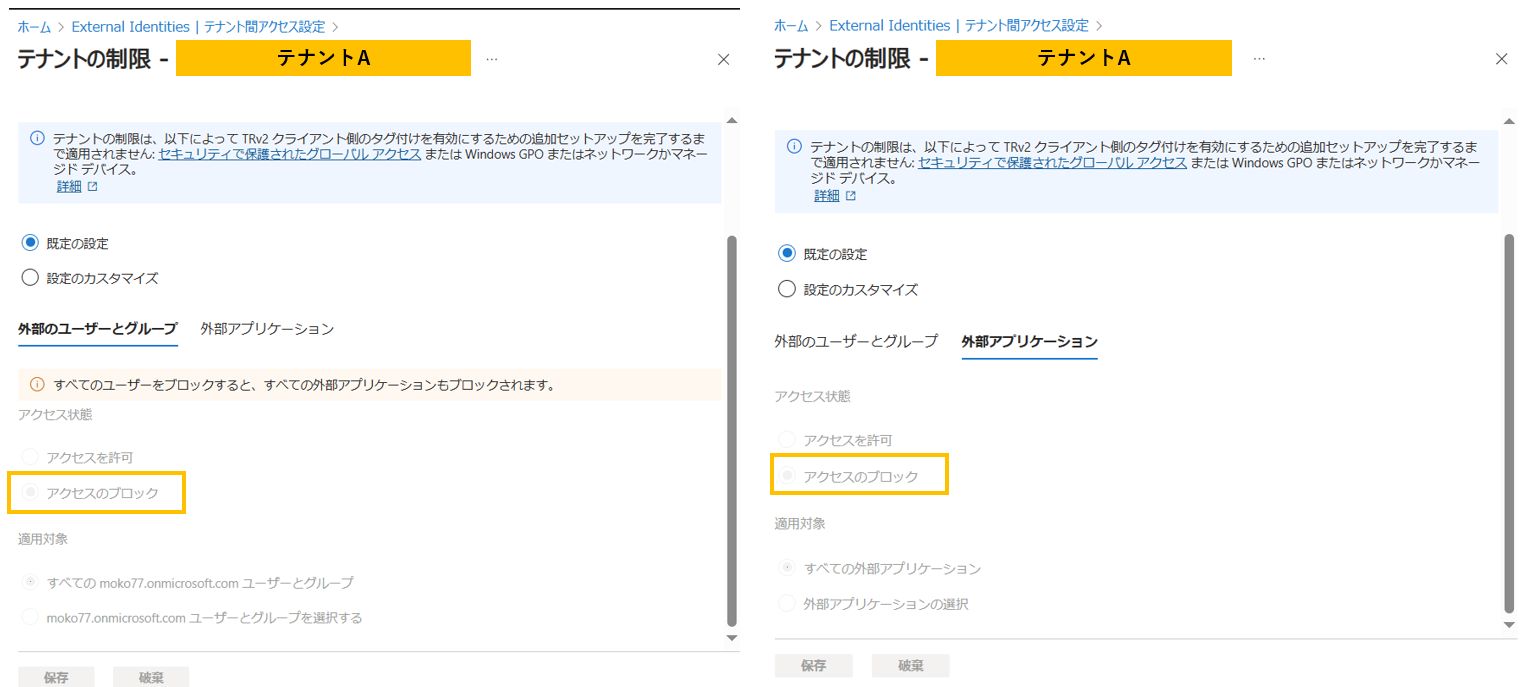Click external-link icon beside 詳細 in right panel
The height and width of the screenshot is (687, 1524).
851,196
